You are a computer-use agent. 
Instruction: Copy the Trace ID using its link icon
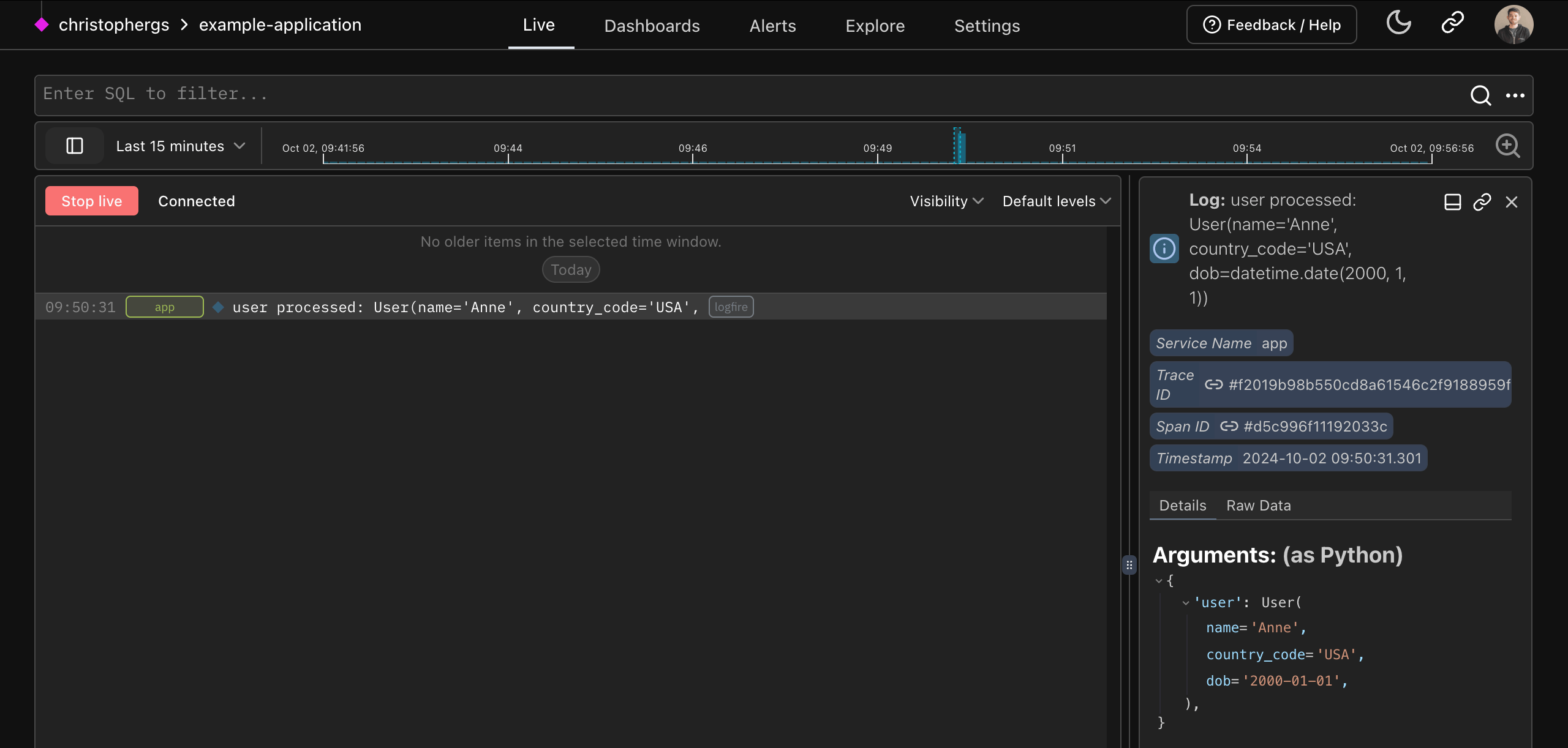[1214, 384]
